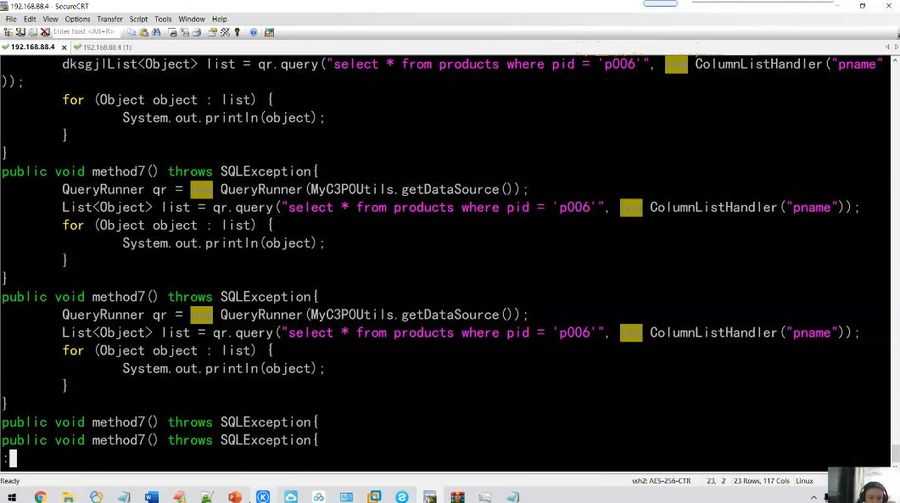This screenshot has height=503, width=900.
Task: Open the Script menu
Action: pos(138,19)
